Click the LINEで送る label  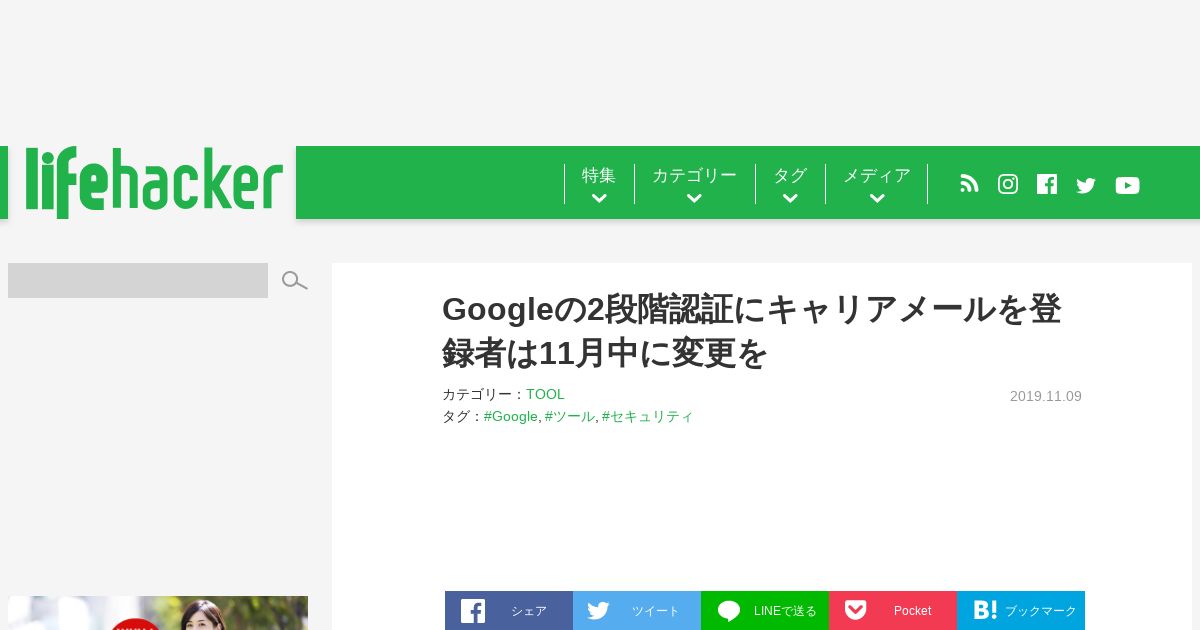[785, 611]
